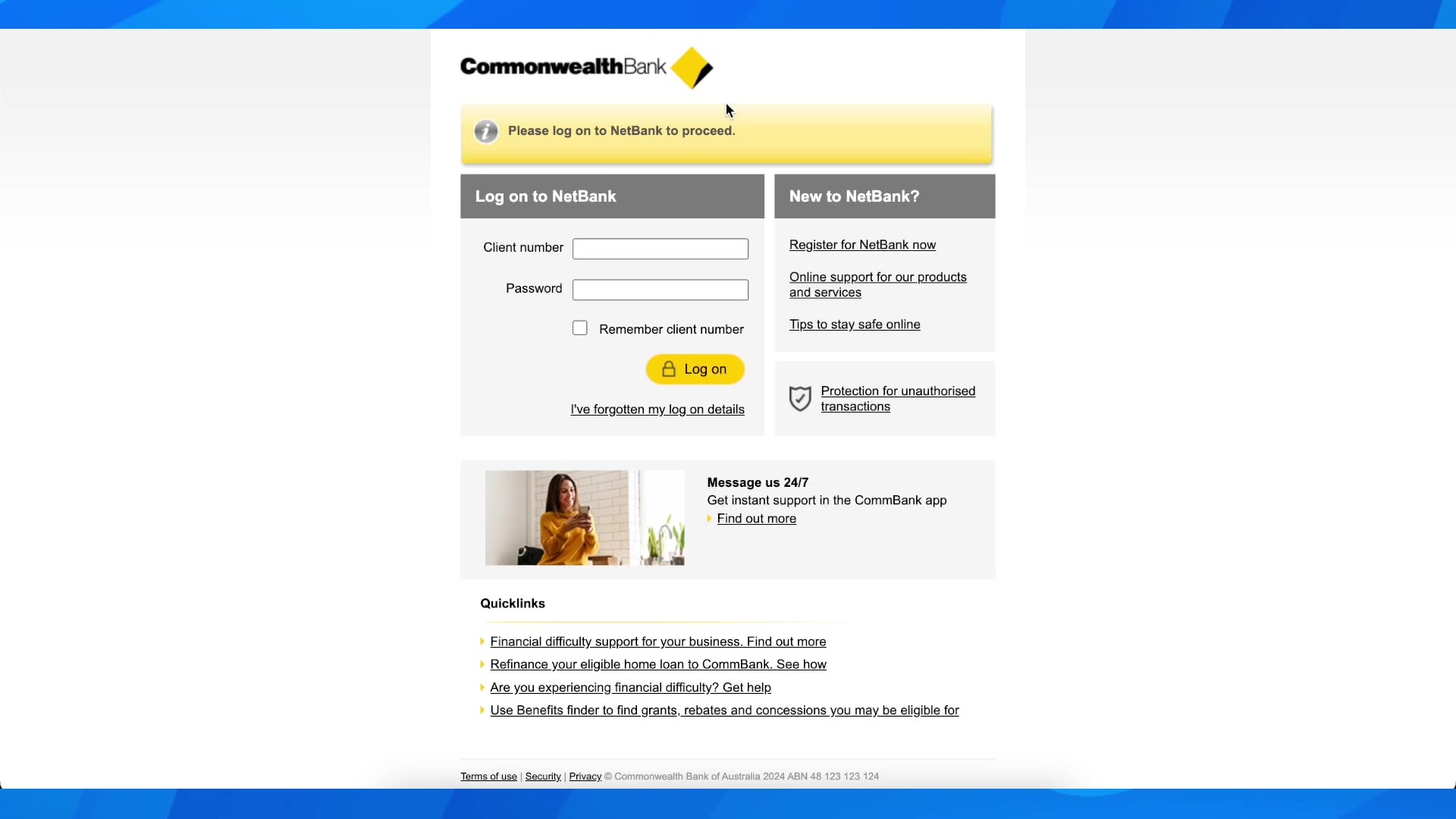The height and width of the screenshot is (819, 1456).
Task: Click the security shield icon near unauthorised transactions
Action: coord(800,398)
